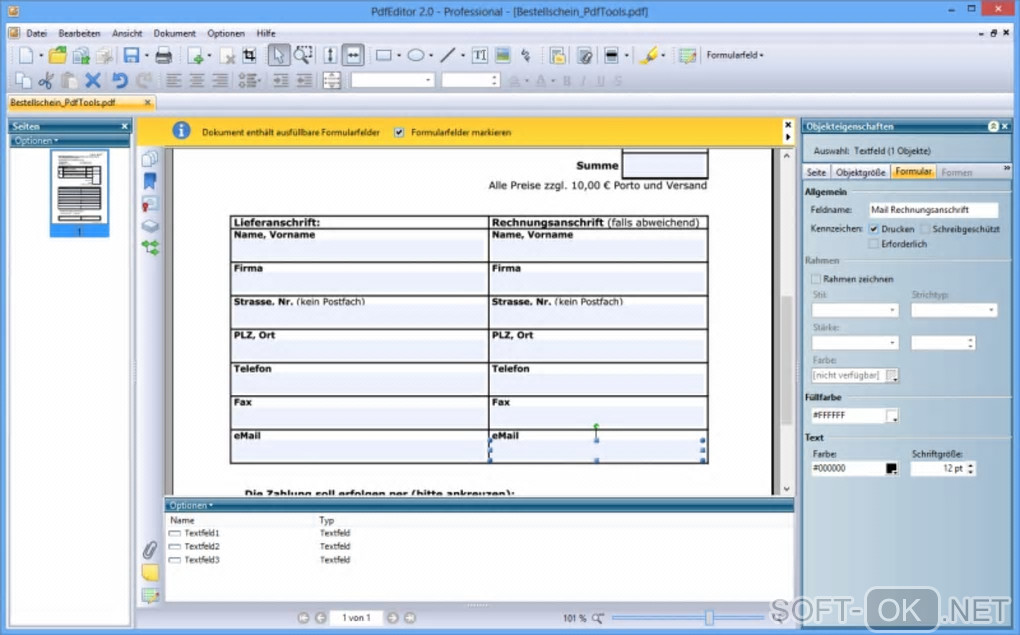Click the Undo arrow icon
Image resolution: width=1020 pixels, height=635 pixels.
point(120,81)
